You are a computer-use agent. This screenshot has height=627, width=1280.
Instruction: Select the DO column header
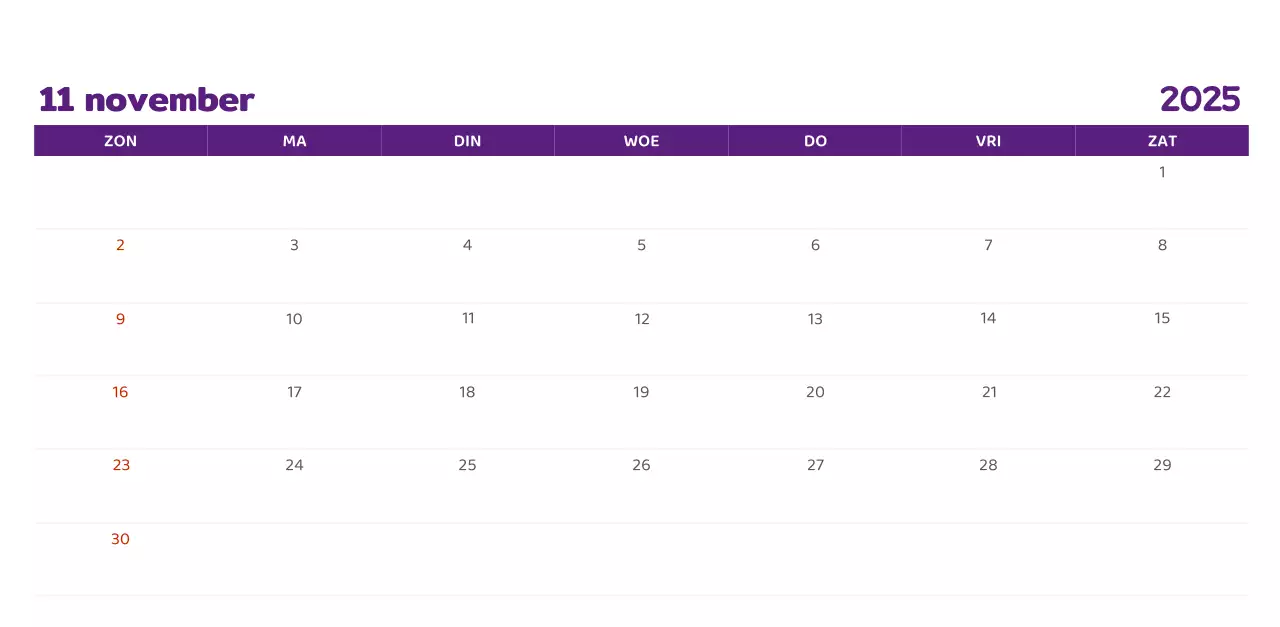pos(815,141)
